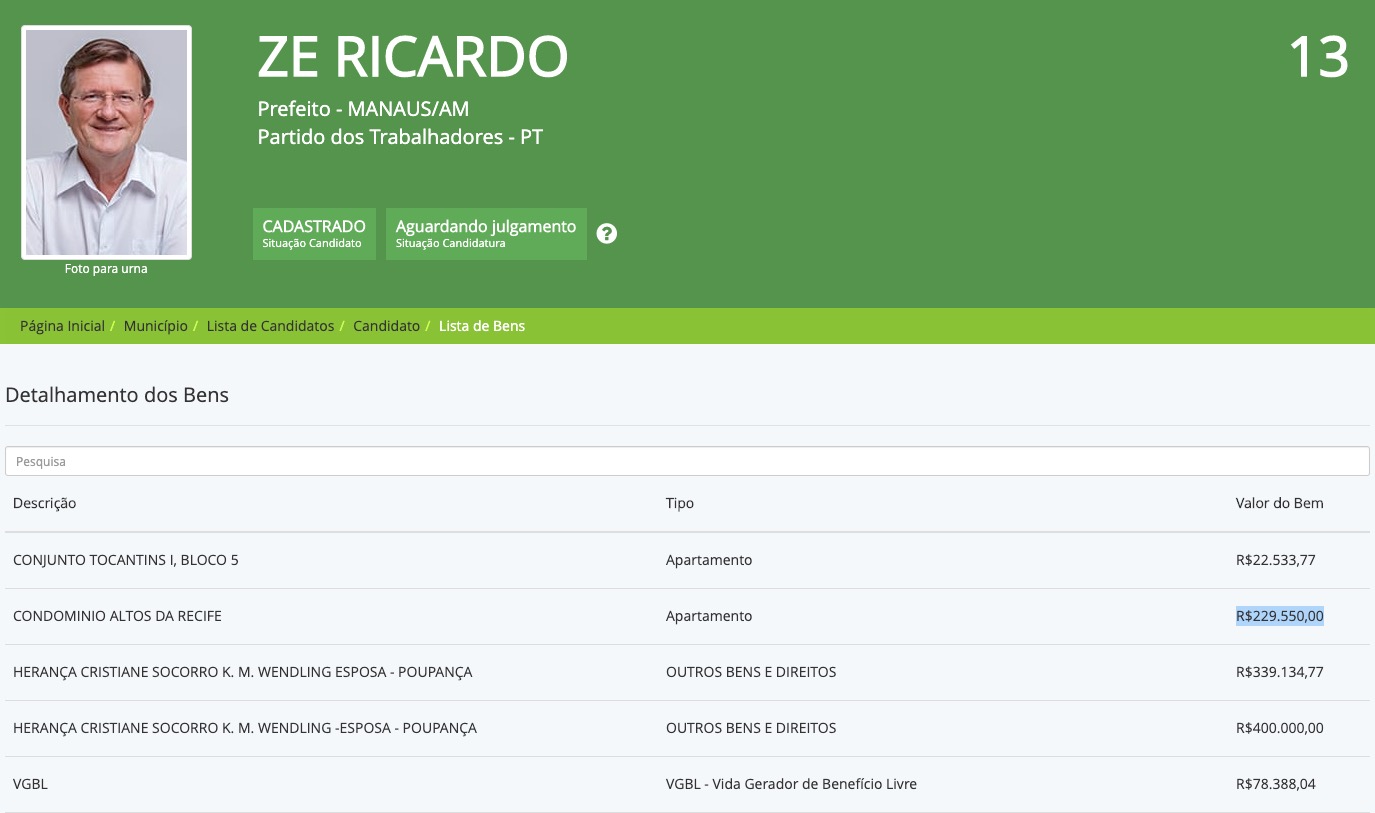
Task: Go to Página Inicial breadcrumb
Action: [x=62, y=326]
